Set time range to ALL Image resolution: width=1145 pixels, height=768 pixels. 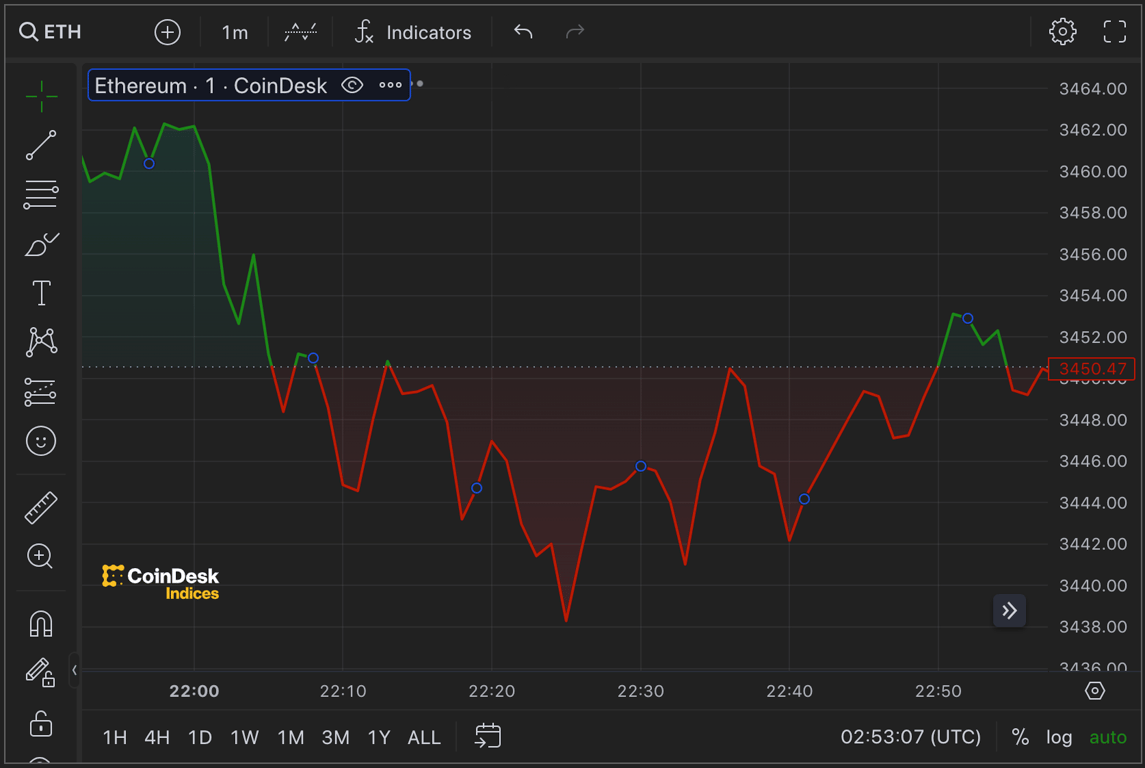tap(424, 737)
